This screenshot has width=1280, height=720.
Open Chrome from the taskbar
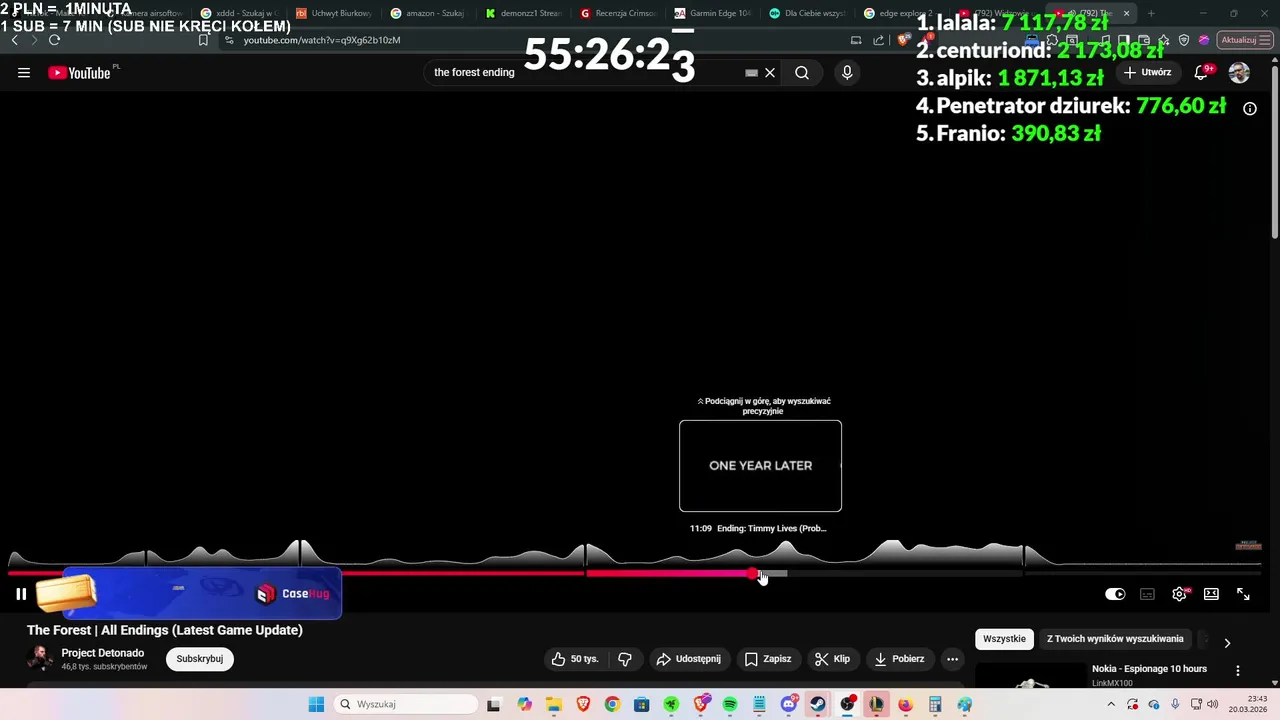point(612,704)
